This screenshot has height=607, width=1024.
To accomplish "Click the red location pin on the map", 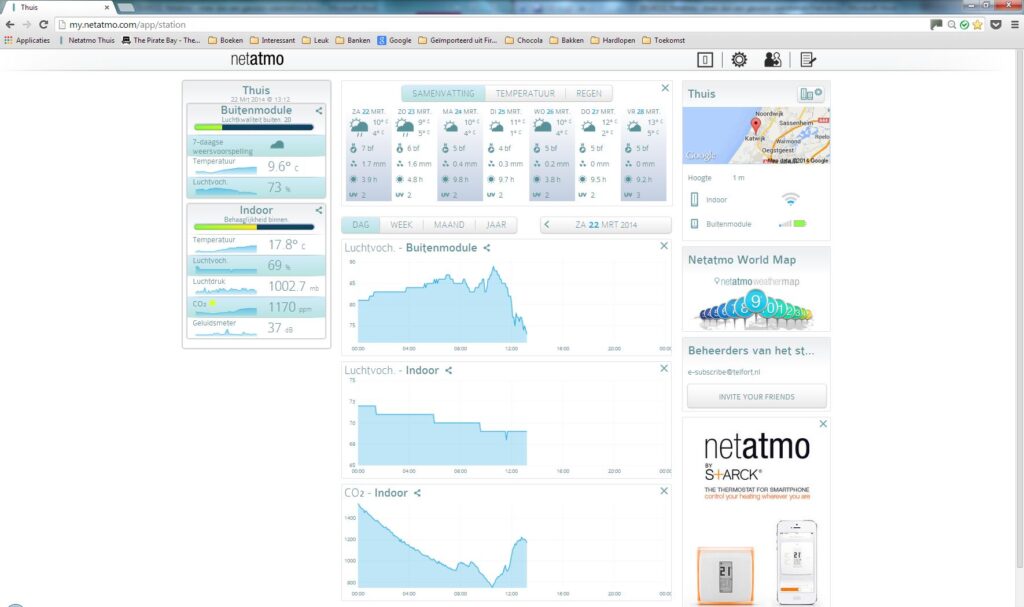I will tap(756, 125).
